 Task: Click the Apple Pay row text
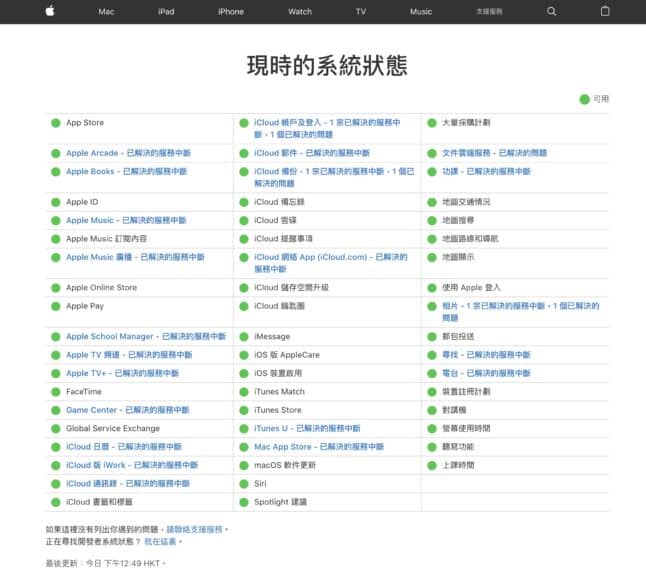coord(85,306)
